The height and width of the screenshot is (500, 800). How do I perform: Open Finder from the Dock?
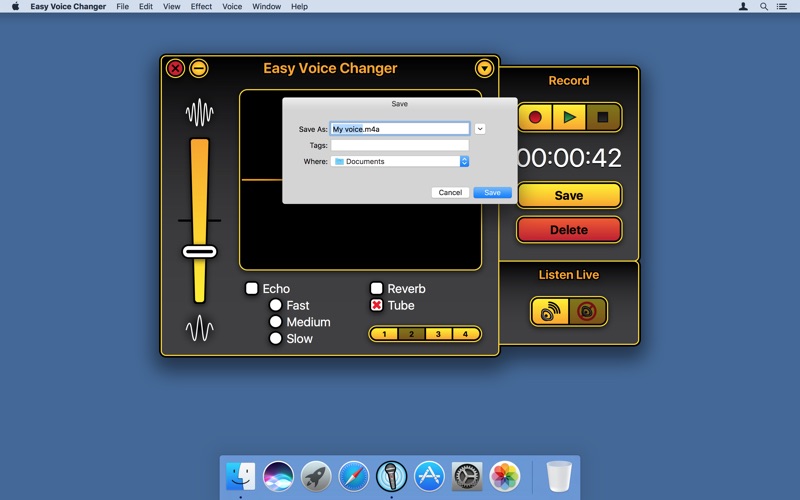tap(240, 476)
